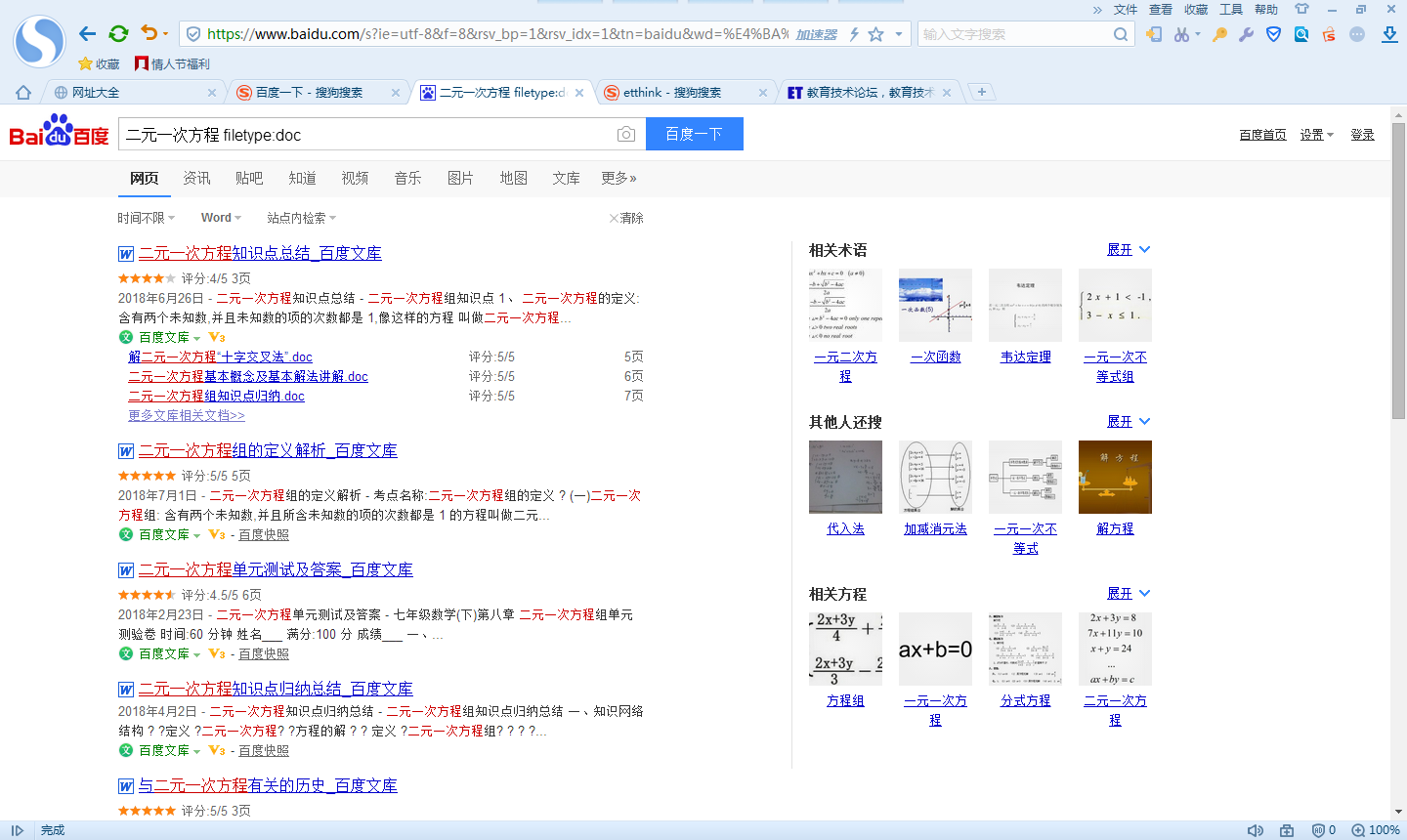Click the Sogou browser logo

[x=39, y=41]
